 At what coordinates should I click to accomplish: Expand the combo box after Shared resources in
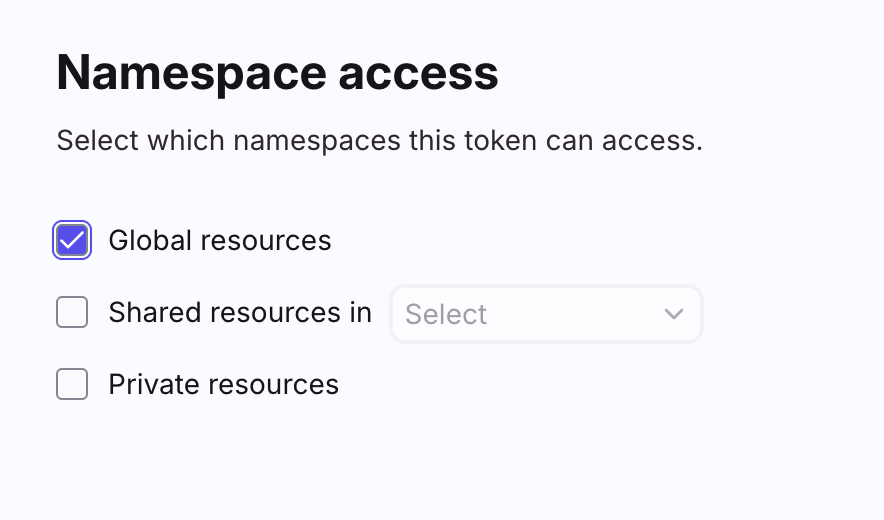[546, 314]
